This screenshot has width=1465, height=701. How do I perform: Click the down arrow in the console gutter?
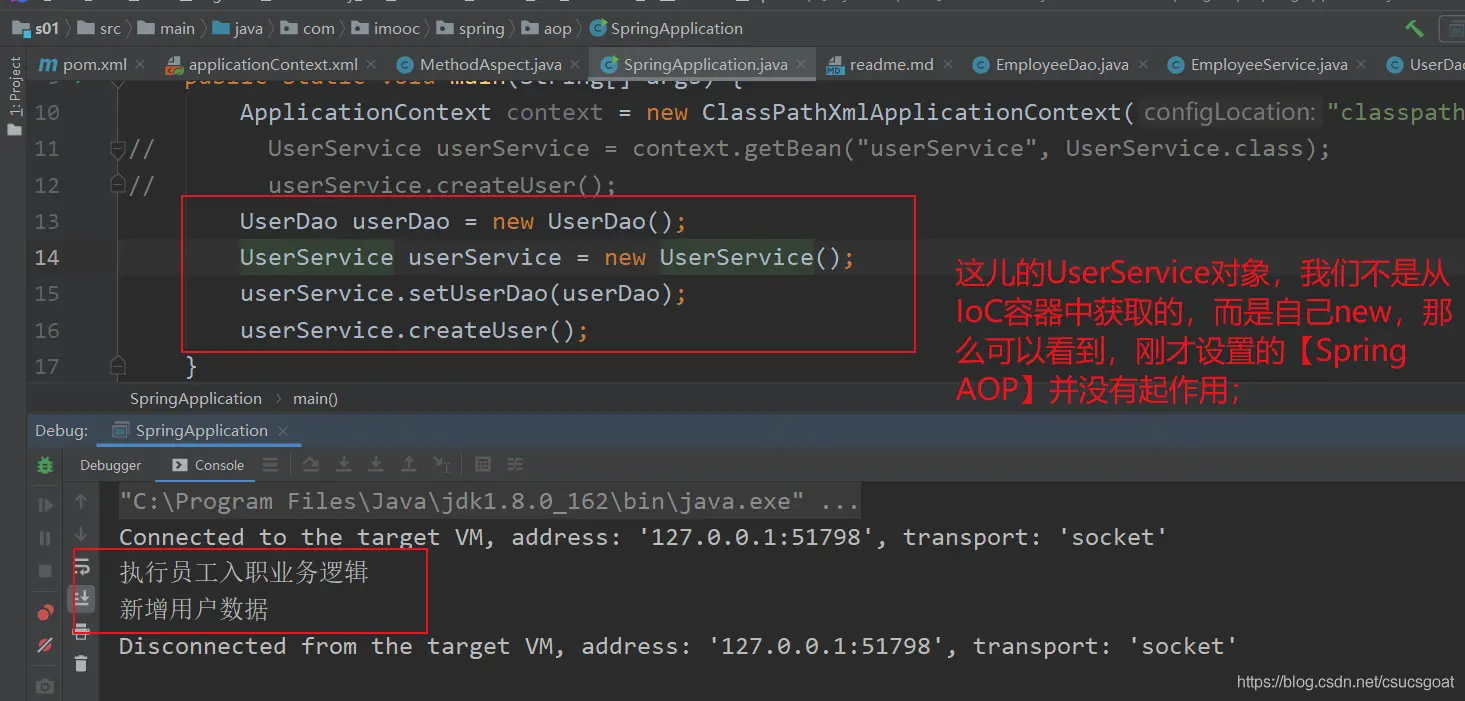tap(81, 534)
